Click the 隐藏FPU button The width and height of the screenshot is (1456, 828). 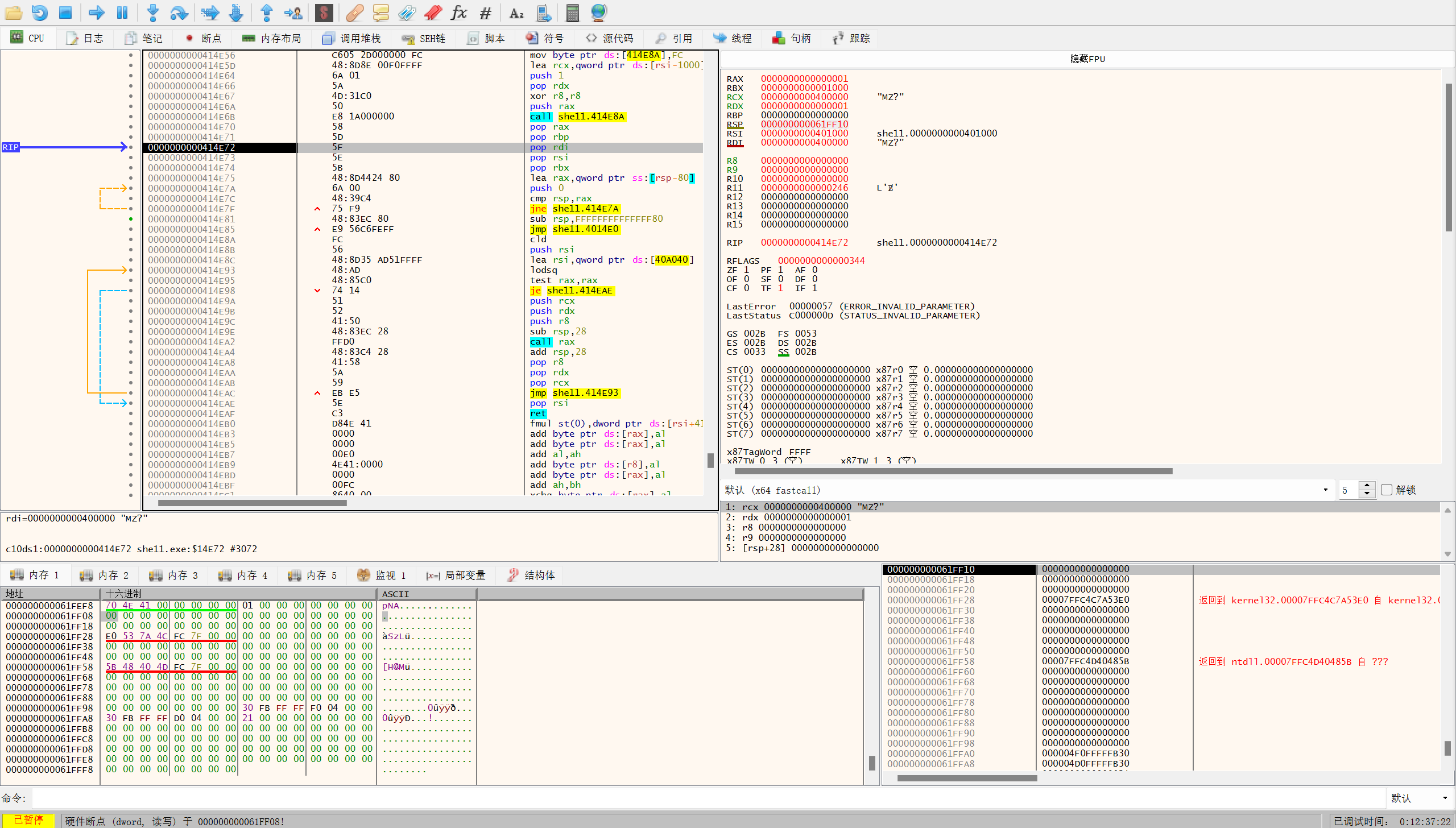(x=1087, y=59)
